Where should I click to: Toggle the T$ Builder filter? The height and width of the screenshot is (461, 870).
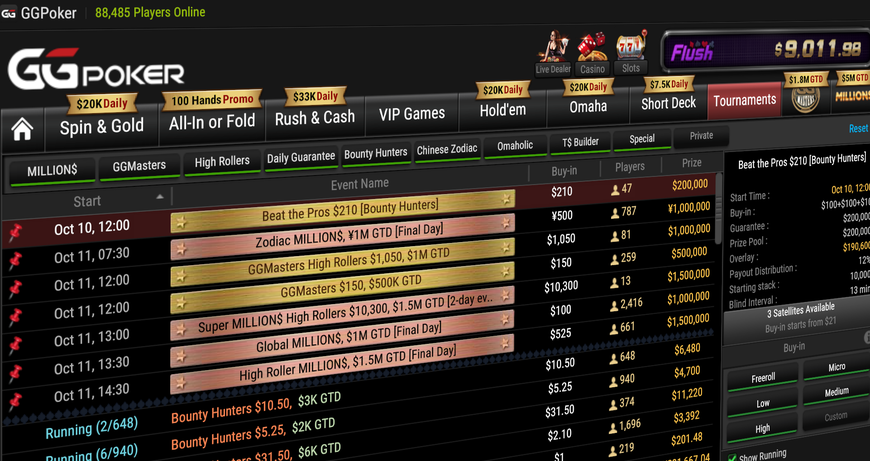pos(580,142)
